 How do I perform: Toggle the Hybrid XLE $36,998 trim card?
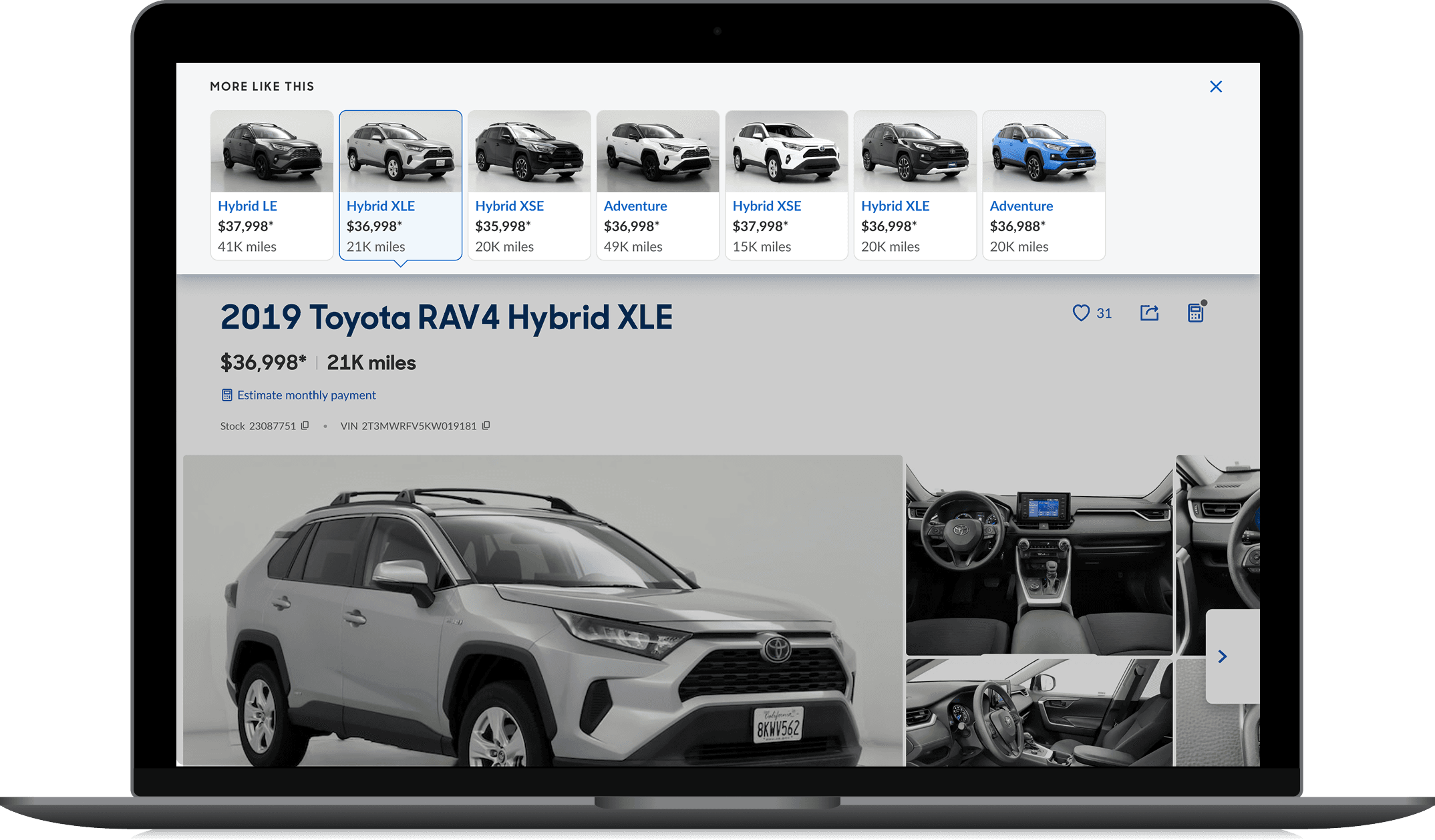399,184
